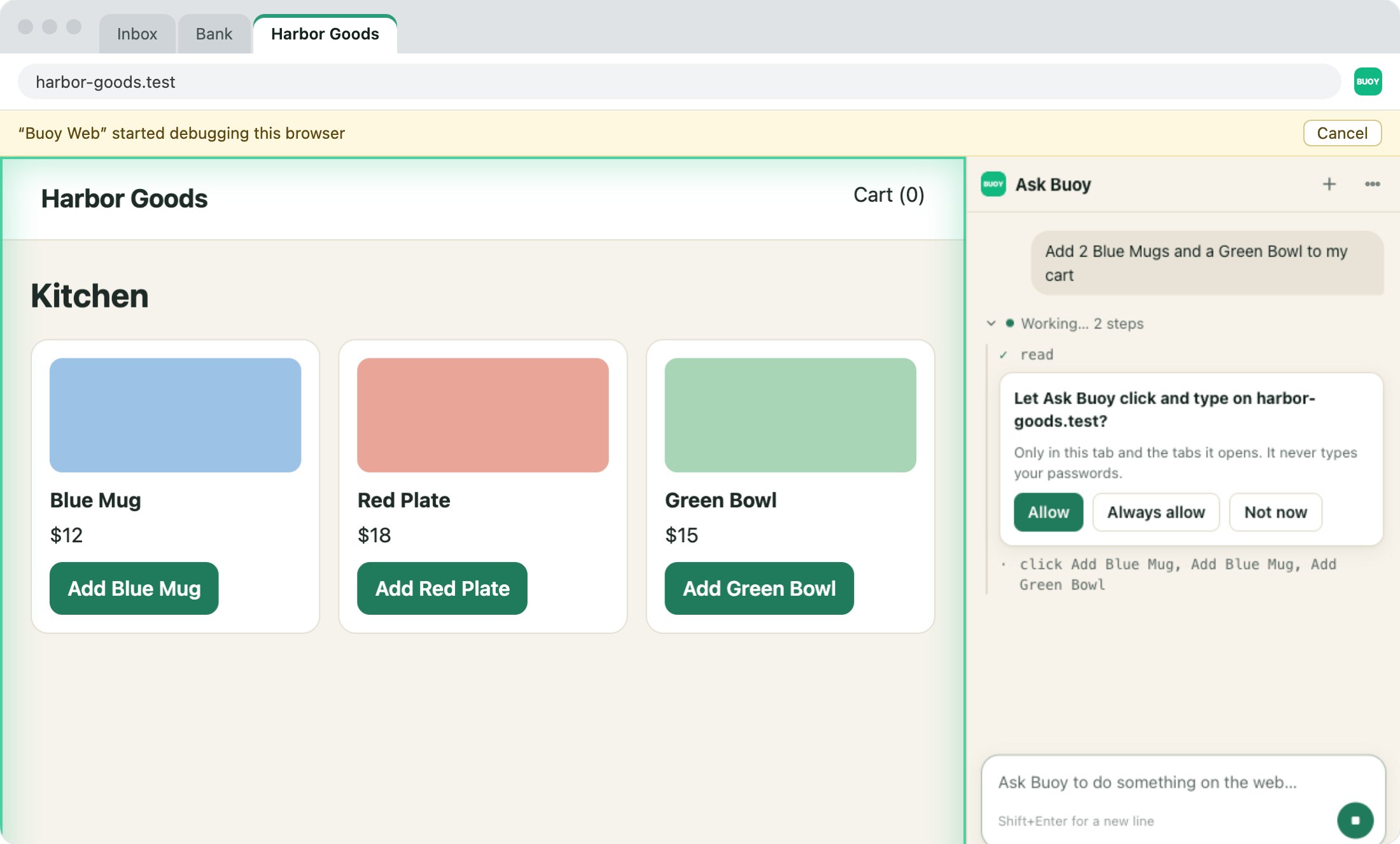Collapse the Working steps chevron
The width and height of the screenshot is (1400, 844).
tap(991, 323)
